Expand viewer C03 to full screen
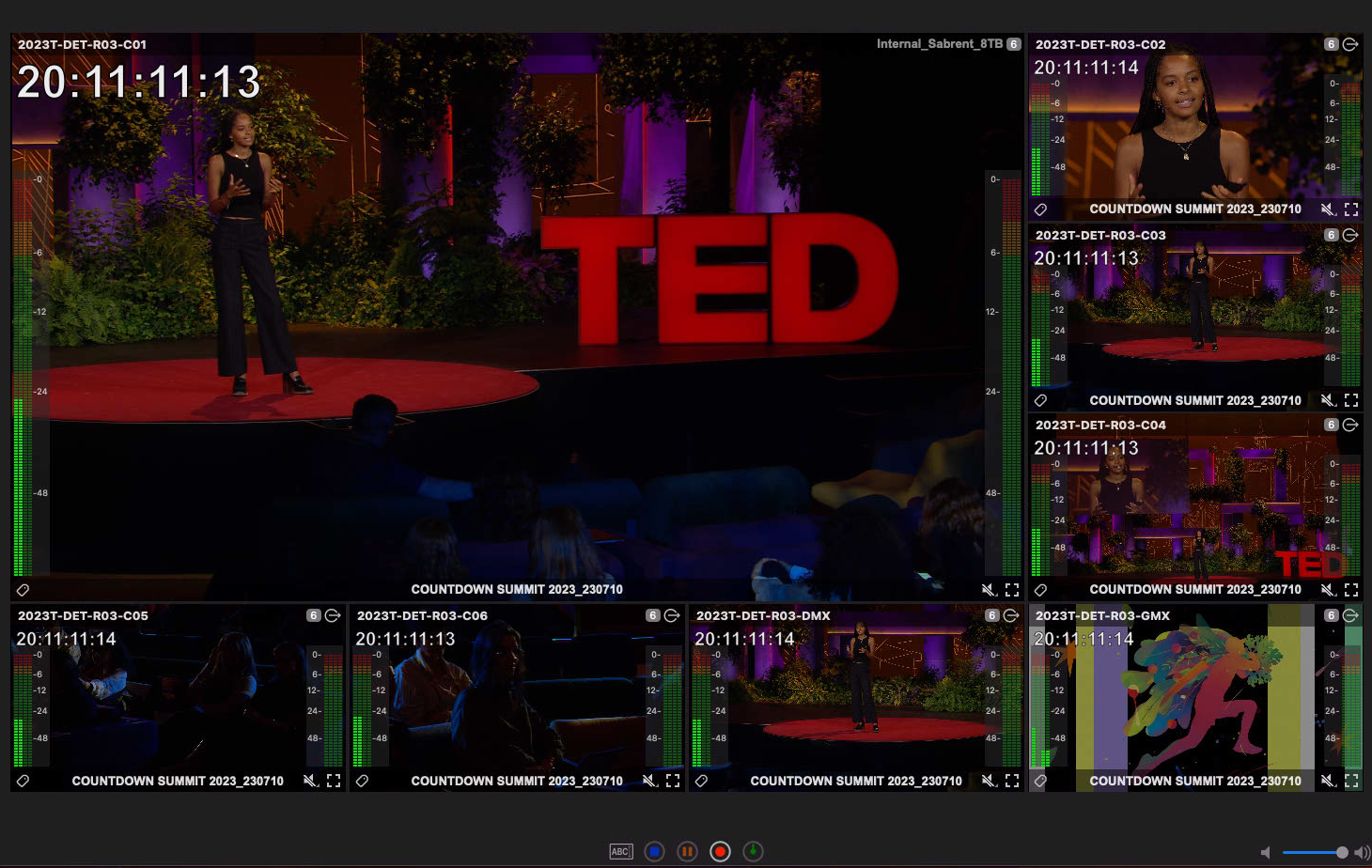Screen dimensions: 1372x868 [1351, 400]
